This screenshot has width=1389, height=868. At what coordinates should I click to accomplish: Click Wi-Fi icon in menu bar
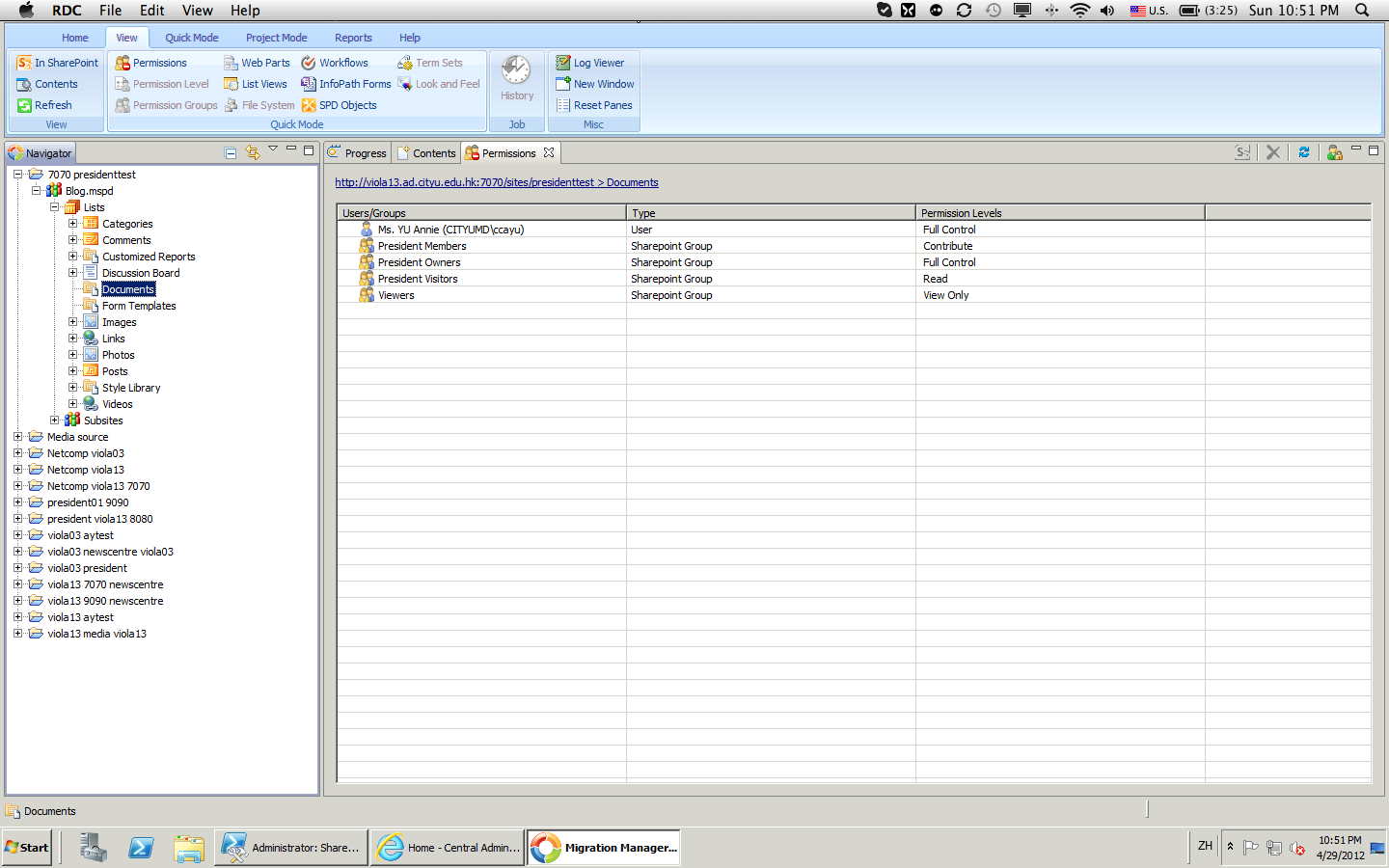click(x=1080, y=10)
